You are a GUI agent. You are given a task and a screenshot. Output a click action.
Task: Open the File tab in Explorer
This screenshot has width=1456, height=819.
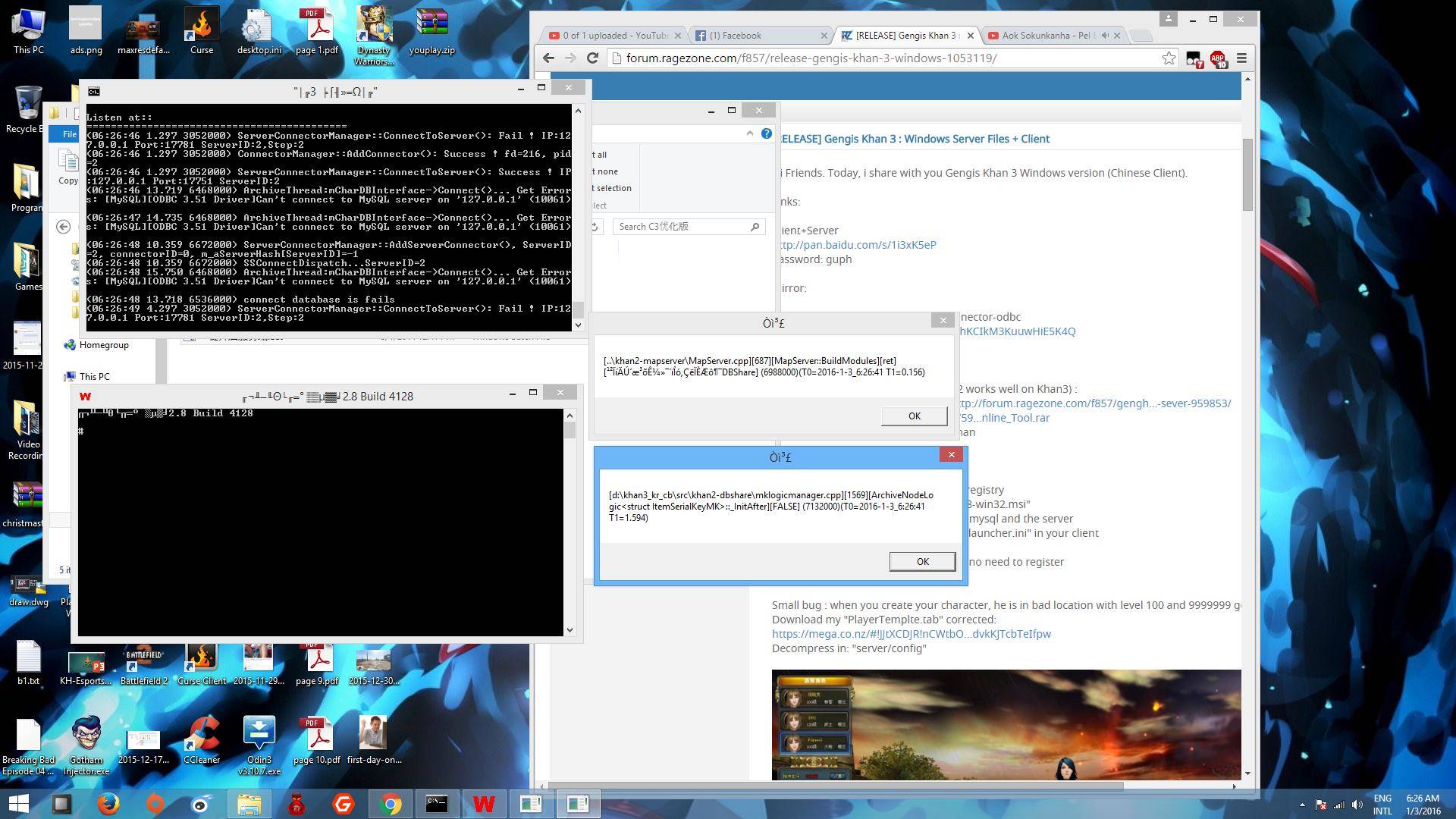click(69, 134)
